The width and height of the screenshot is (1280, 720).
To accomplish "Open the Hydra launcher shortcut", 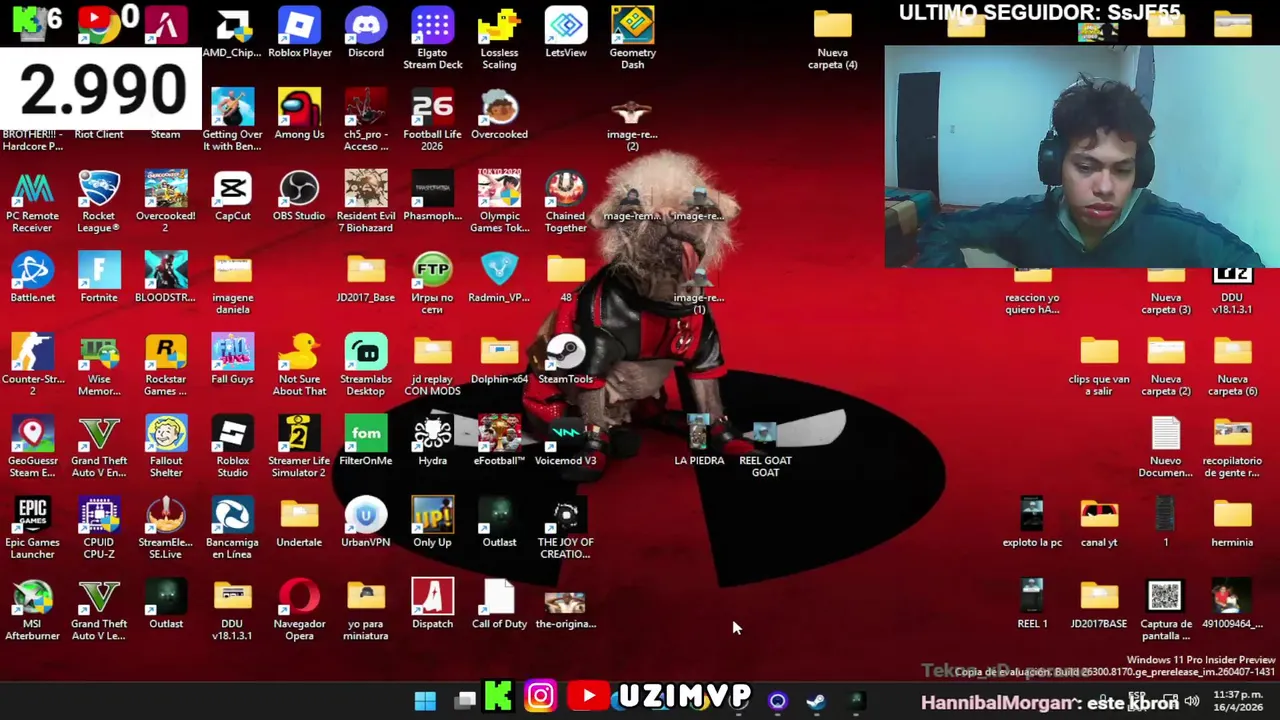I will click(x=432, y=442).
